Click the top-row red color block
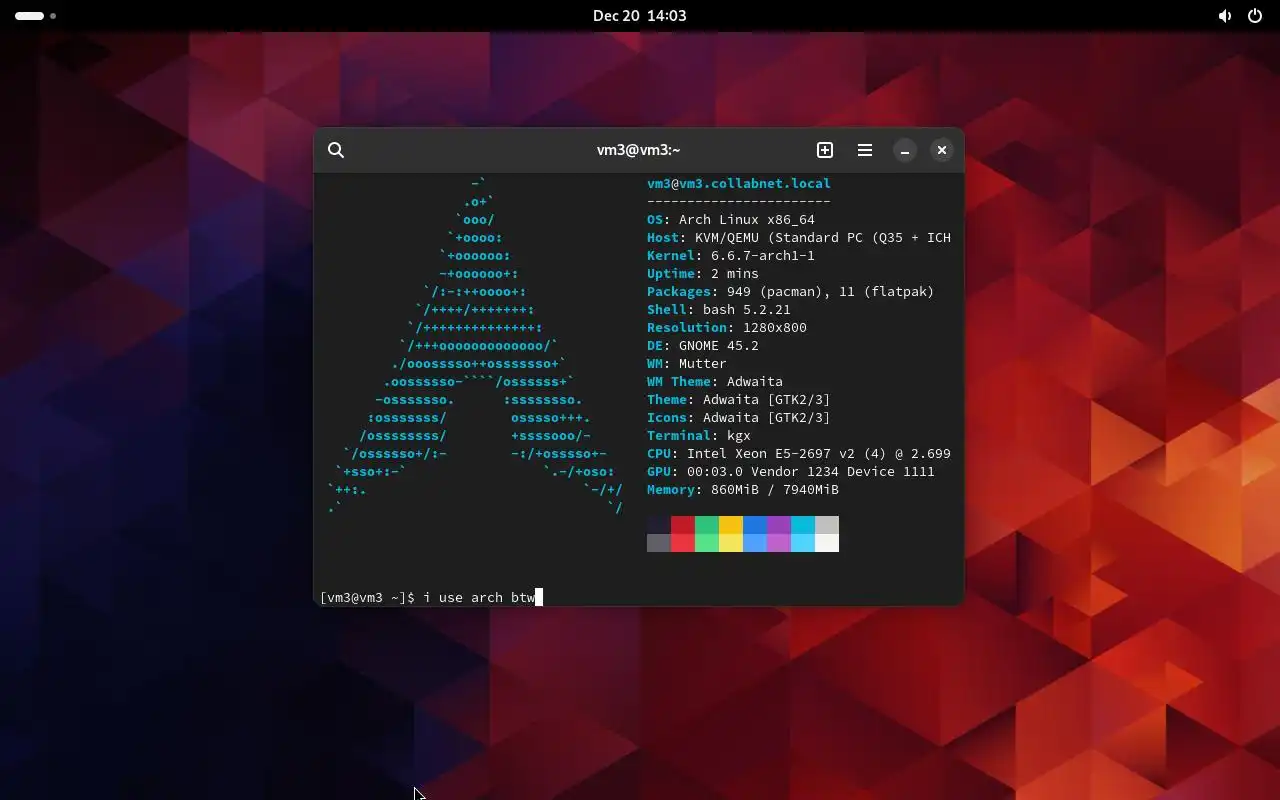The width and height of the screenshot is (1280, 800). pyautogui.click(x=683, y=525)
